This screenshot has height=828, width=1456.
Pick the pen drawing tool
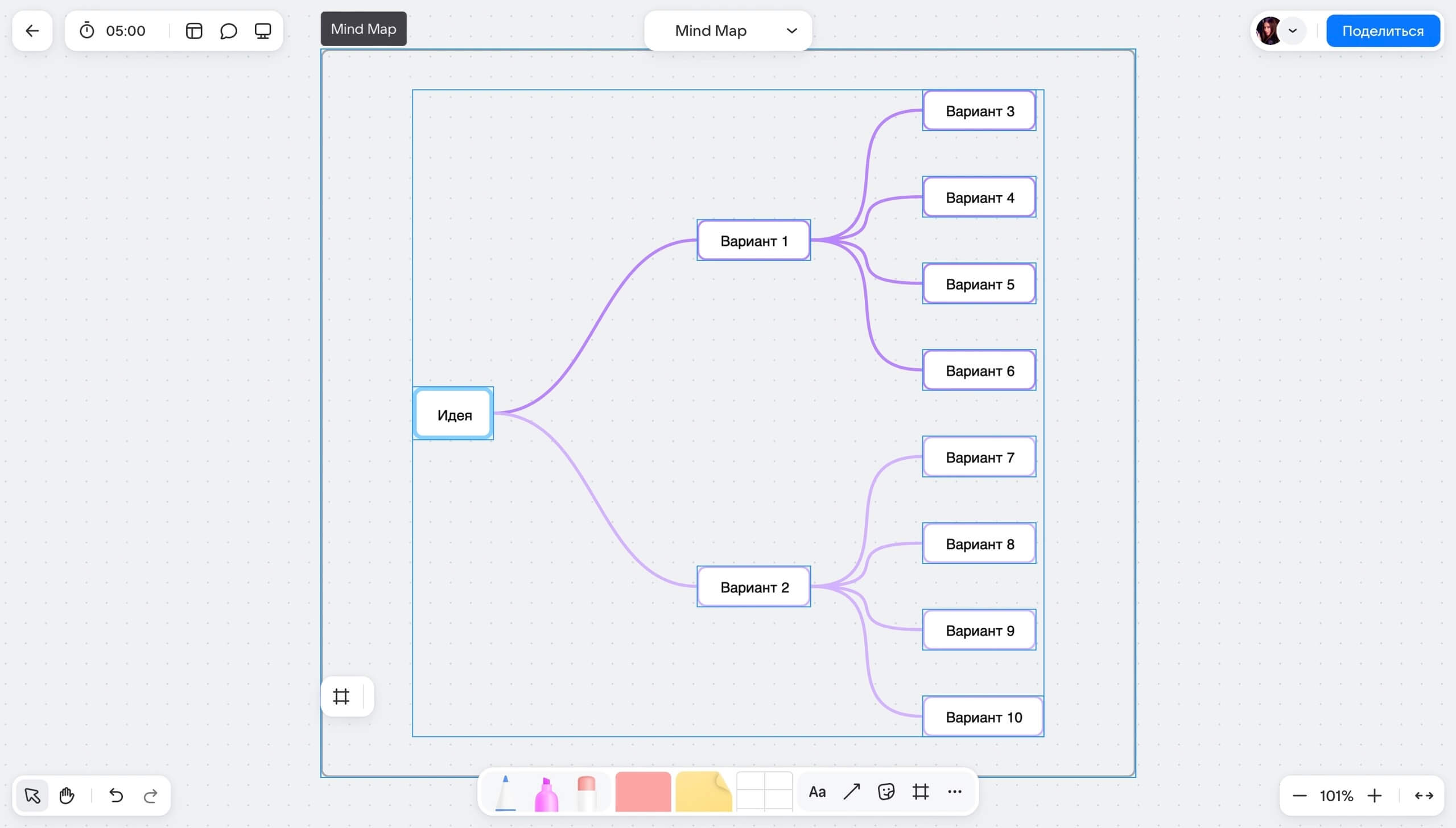coord(505,793)
